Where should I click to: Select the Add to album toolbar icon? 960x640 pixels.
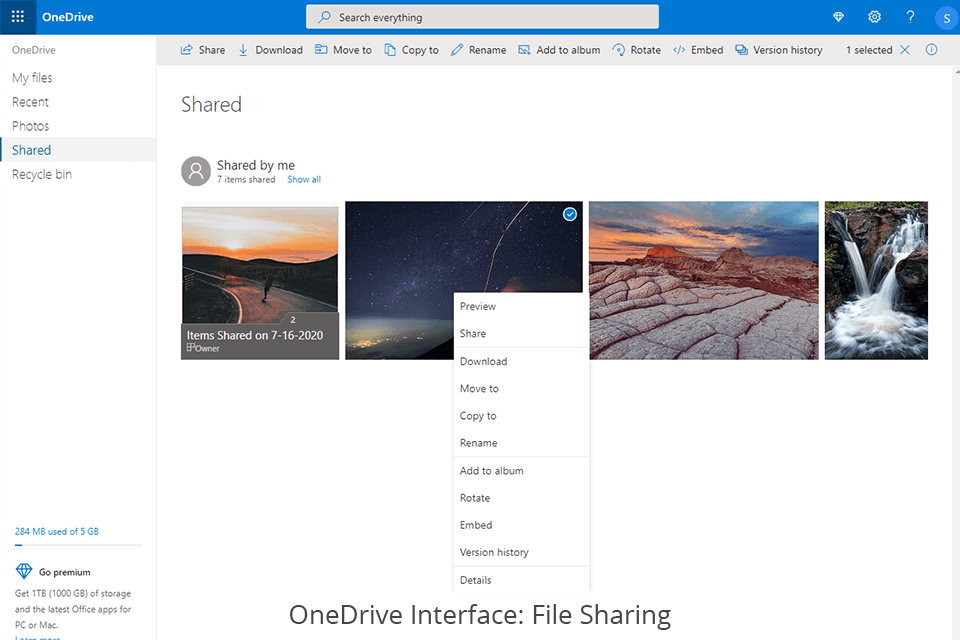(559, 49)
